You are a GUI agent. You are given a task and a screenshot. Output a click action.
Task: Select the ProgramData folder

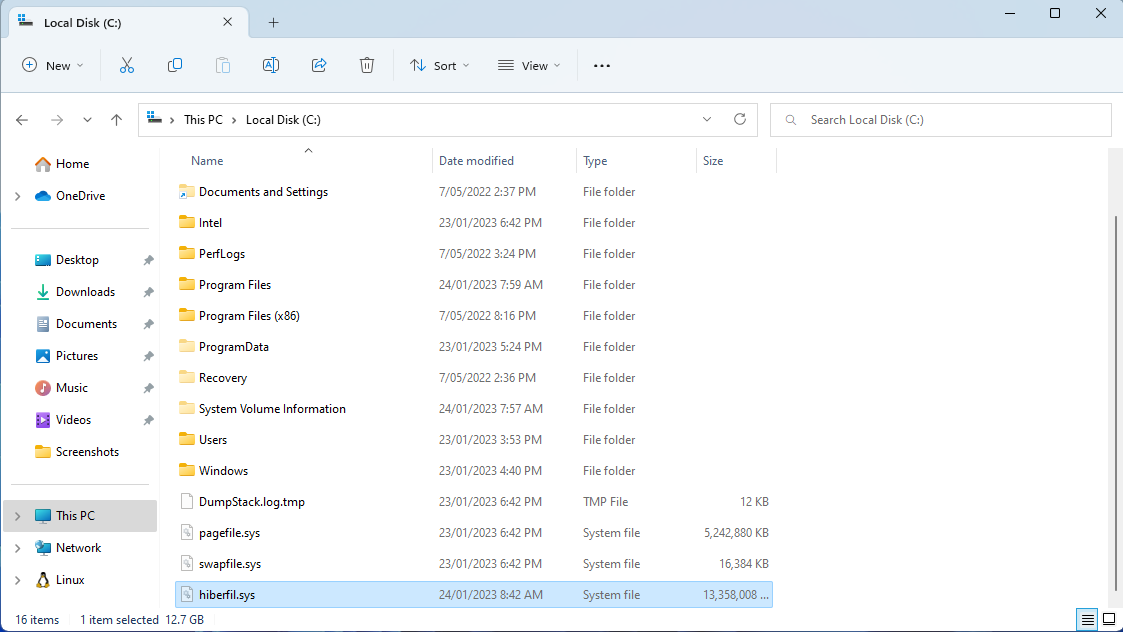pos(474,347)
